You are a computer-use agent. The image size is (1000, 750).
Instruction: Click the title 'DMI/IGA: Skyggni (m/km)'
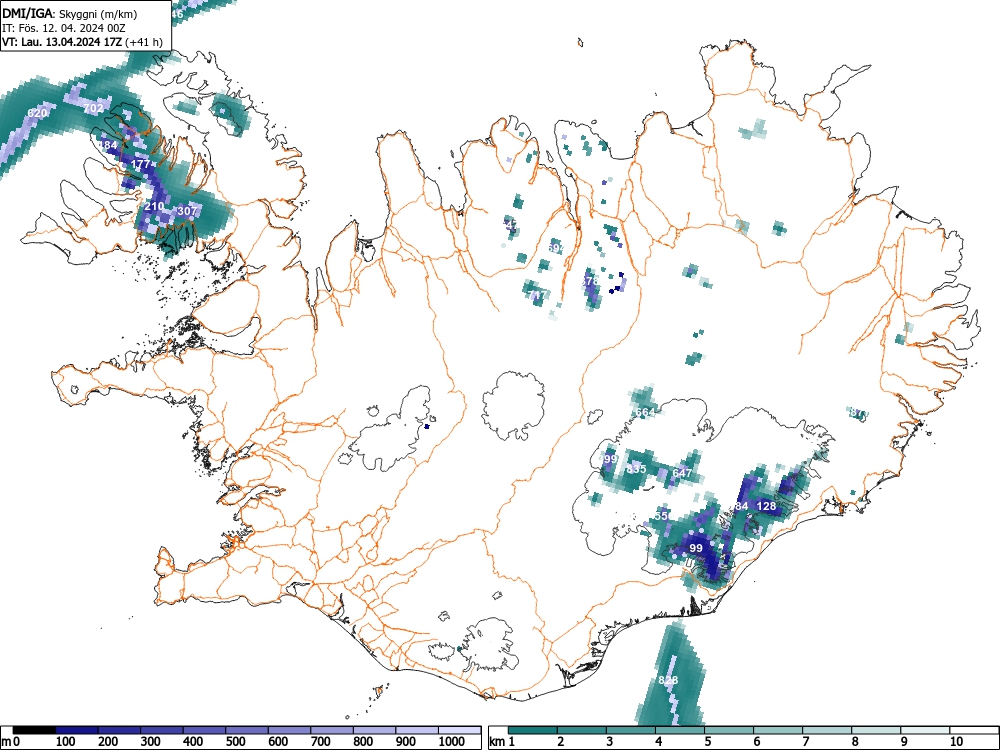70,13
